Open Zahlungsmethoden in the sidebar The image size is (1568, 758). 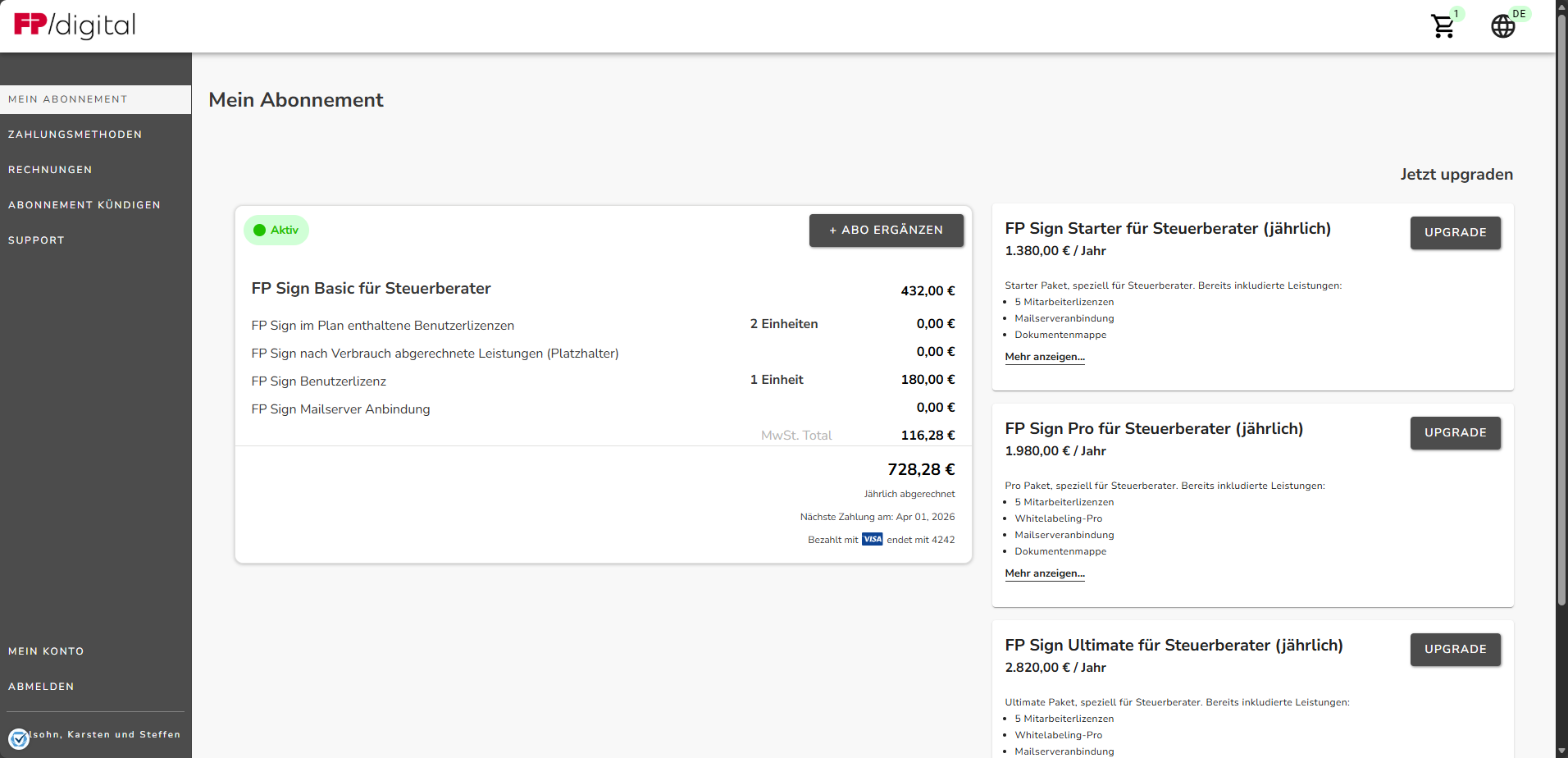(x=75, y=135)
